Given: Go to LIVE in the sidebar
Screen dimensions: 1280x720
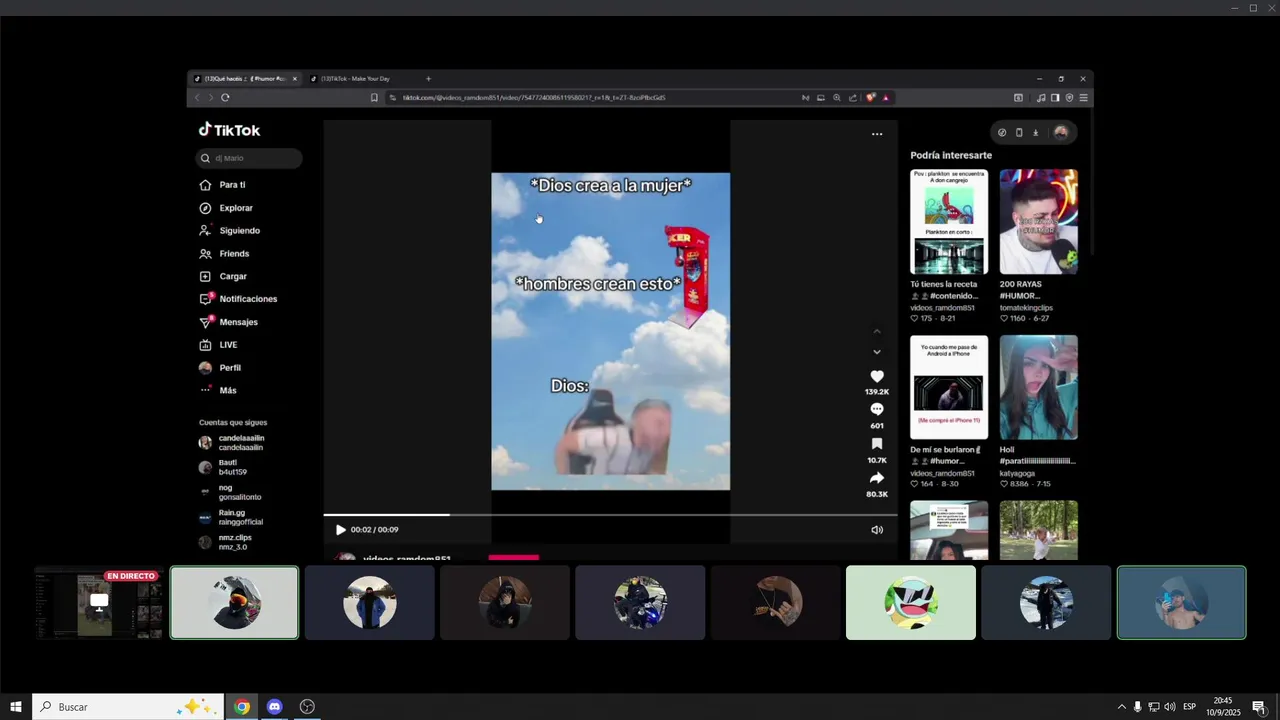Looking at the screenshot, I should [218, 345].
